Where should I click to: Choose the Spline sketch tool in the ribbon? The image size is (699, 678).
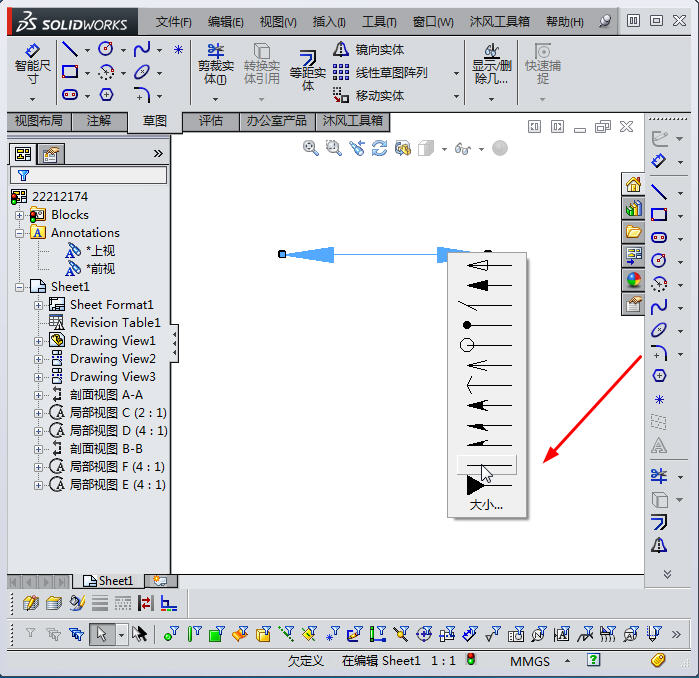(142, 49)
